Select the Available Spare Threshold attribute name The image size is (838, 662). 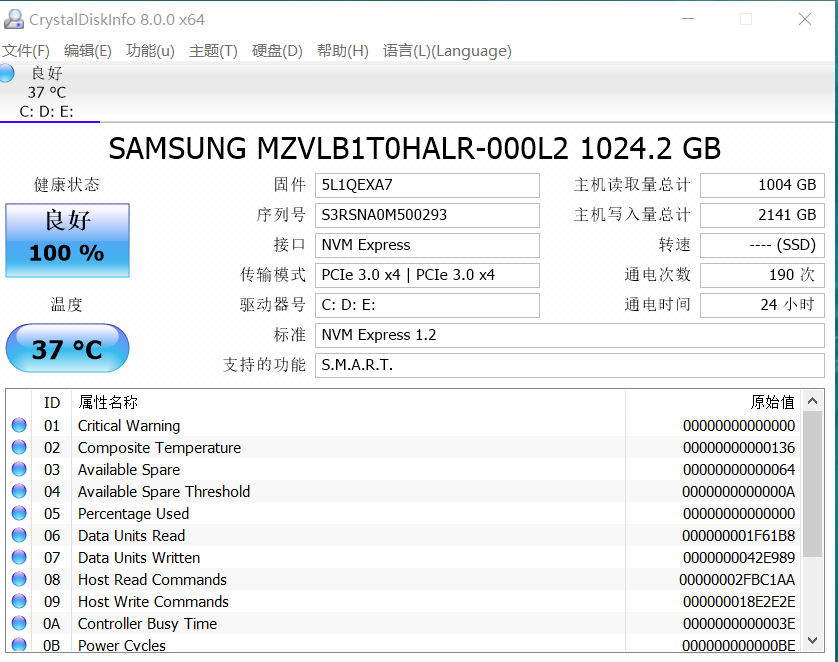(164, 492)
